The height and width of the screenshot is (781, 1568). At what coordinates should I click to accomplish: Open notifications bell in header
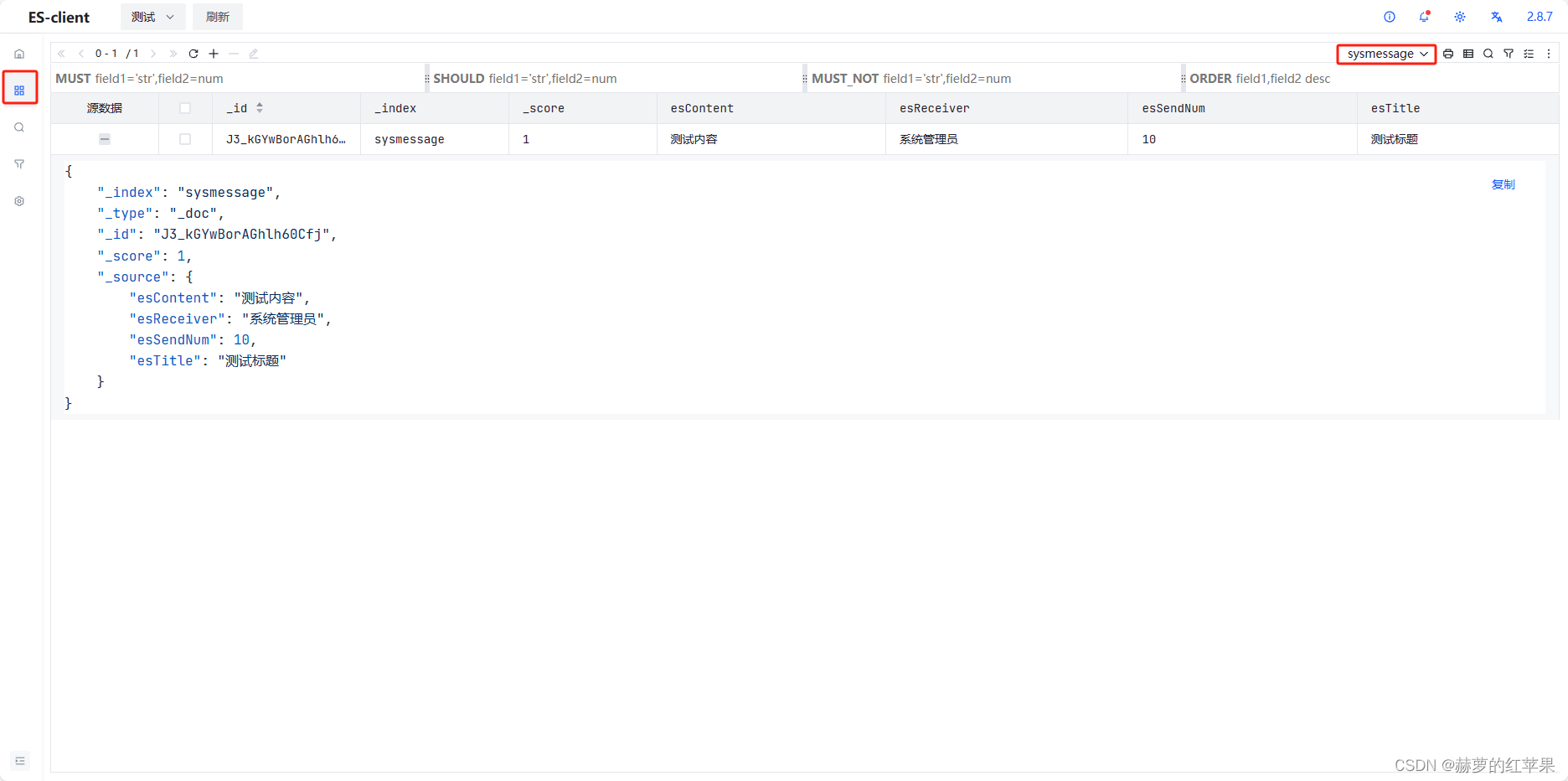(1425, 17)
